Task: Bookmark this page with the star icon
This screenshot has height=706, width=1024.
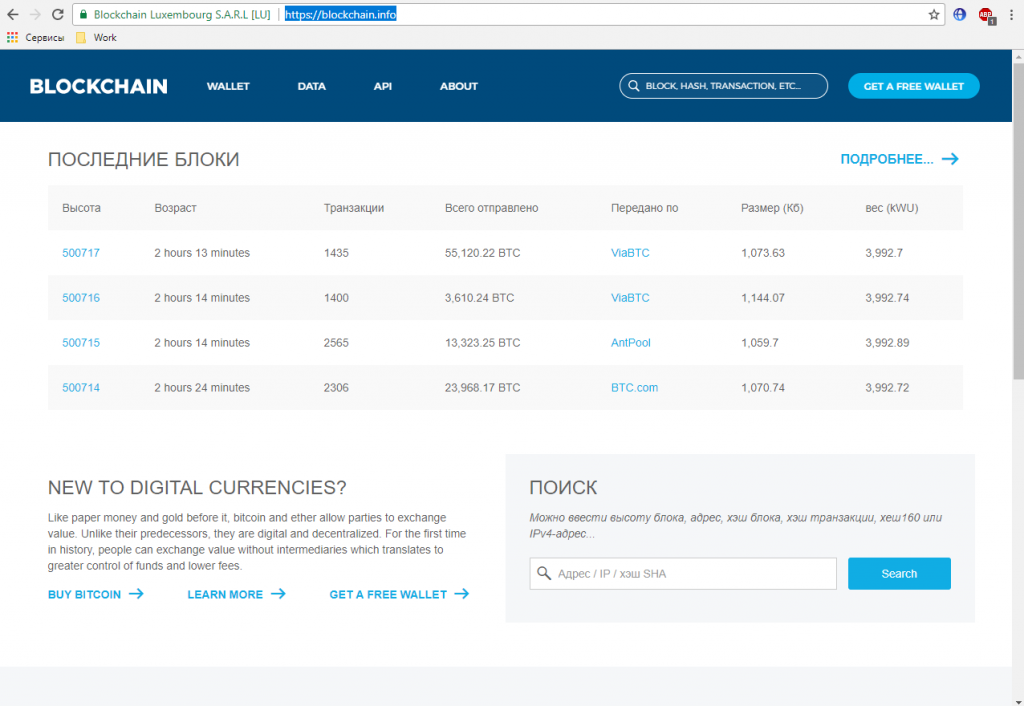Action: [934, 14]
